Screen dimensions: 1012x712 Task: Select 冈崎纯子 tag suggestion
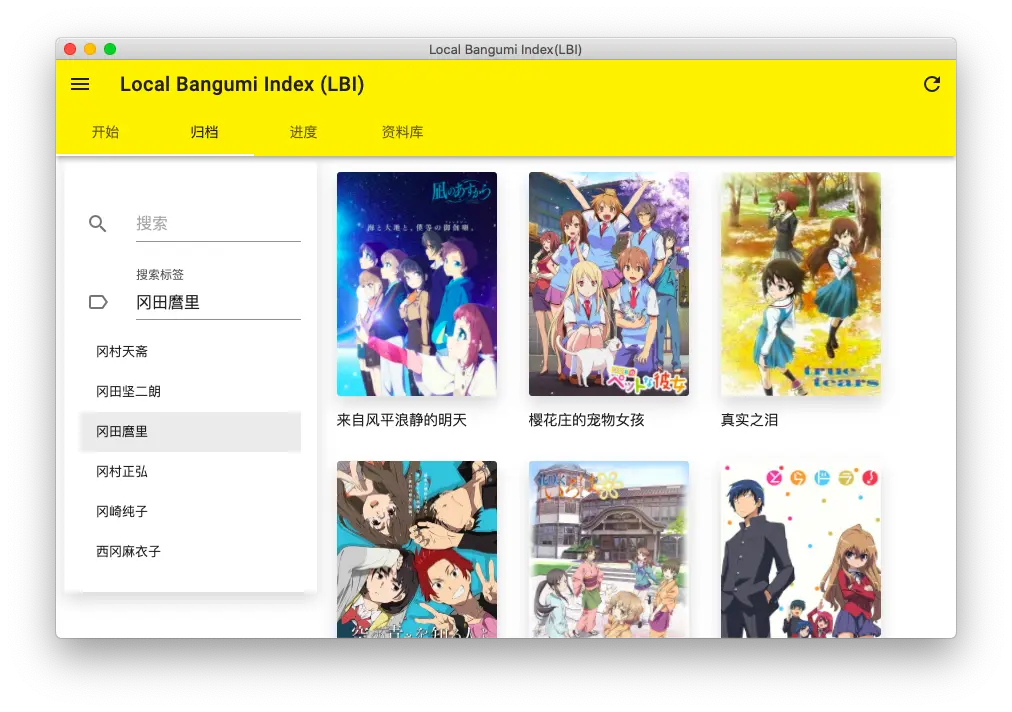click(x=122, y=512)
